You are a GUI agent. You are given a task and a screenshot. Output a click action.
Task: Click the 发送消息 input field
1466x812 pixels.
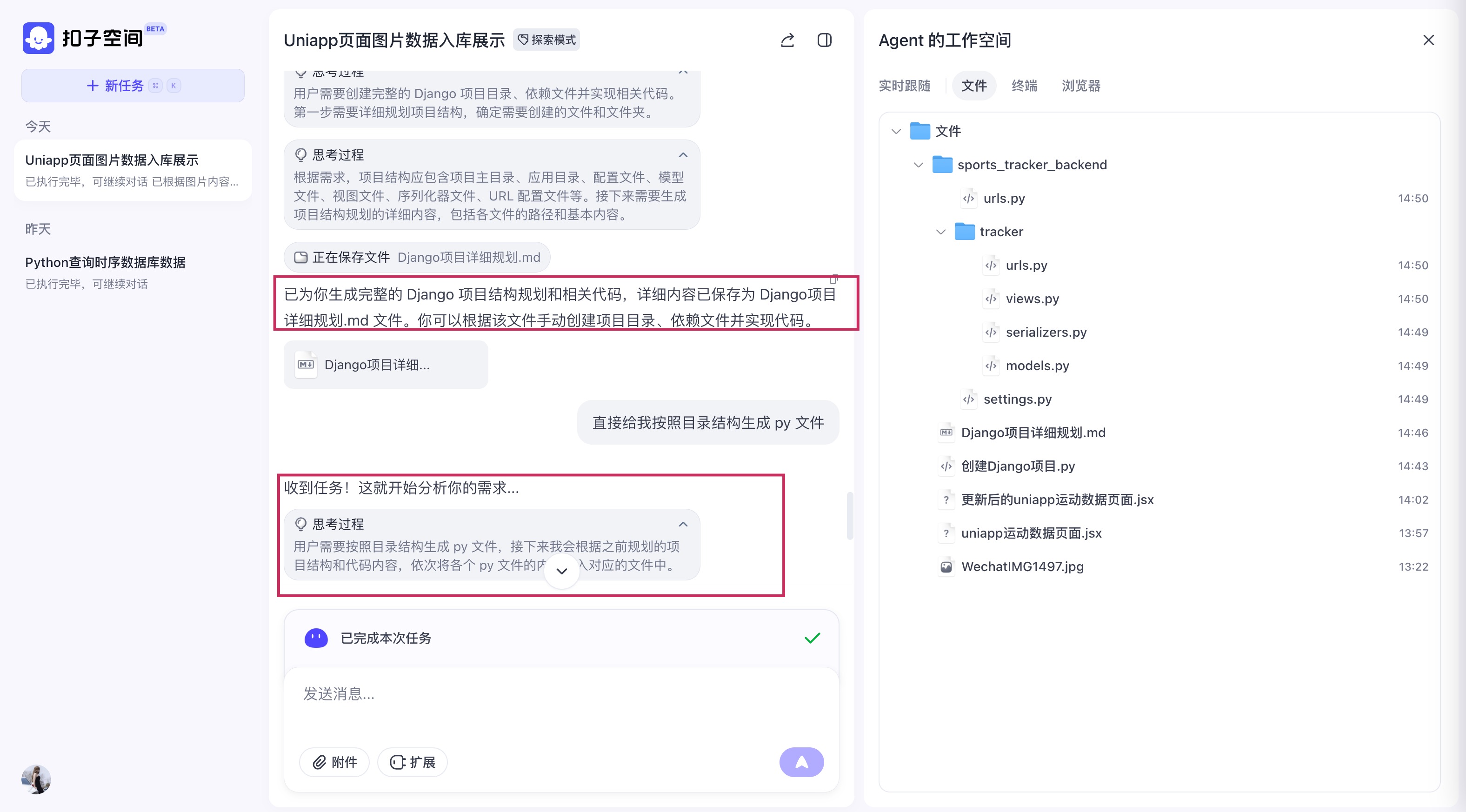(560, 694)
